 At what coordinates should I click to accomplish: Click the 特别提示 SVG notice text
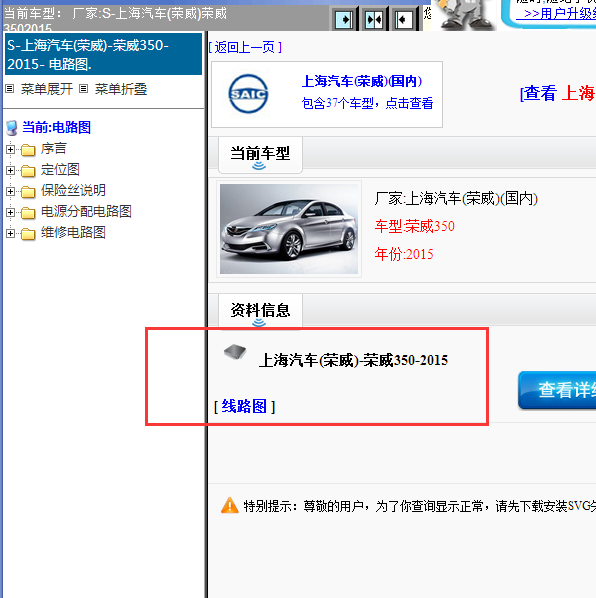[x=419, y=506]
